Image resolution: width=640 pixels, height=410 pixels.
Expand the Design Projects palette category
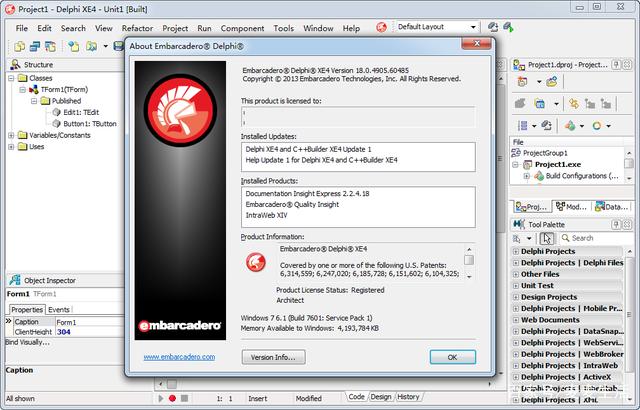[x=516, y=297]
